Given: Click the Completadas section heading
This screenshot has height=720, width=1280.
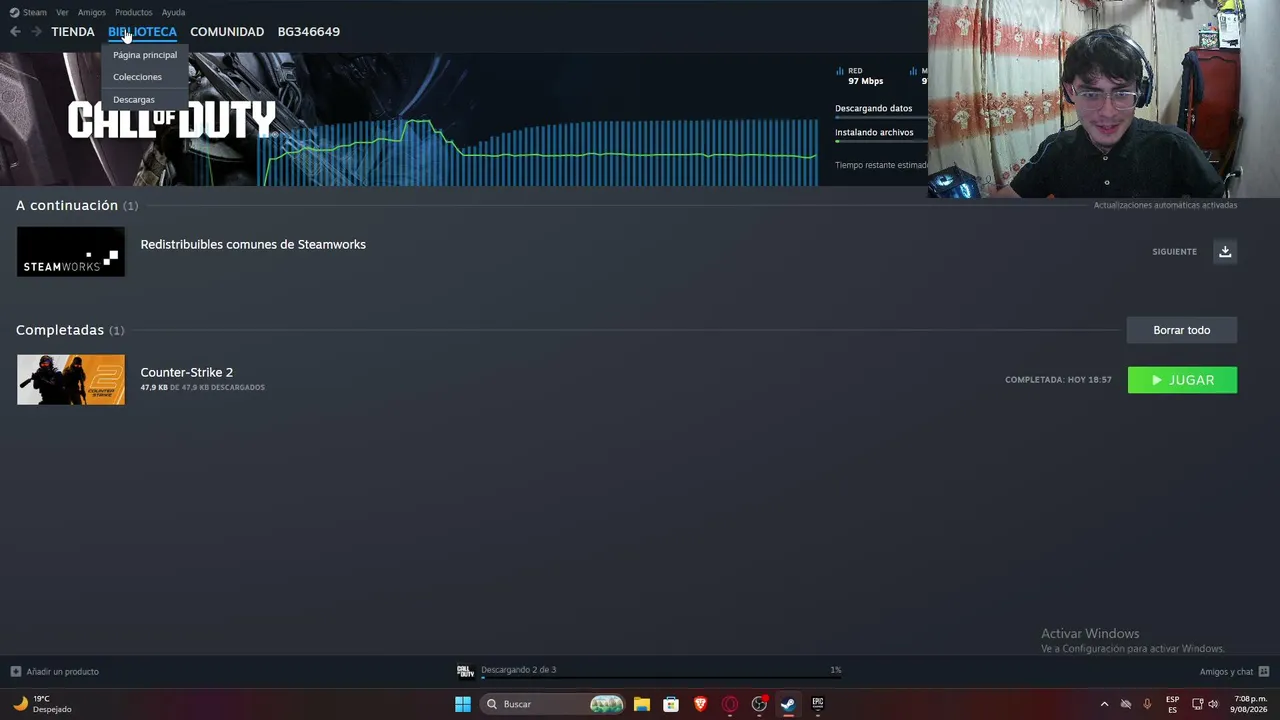Looking at the screenshot, I should pyautogui.click(x=60, y=330).
